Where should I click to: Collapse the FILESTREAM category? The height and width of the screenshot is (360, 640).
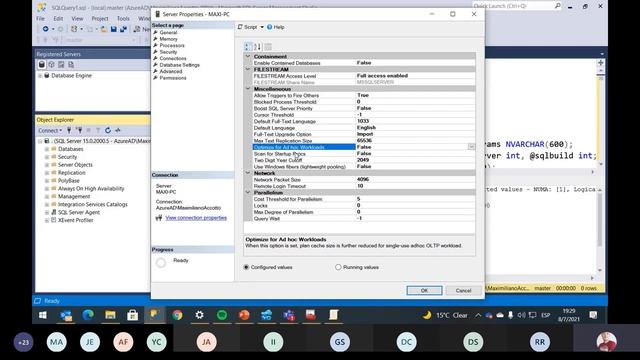click(x=248, y=69)
